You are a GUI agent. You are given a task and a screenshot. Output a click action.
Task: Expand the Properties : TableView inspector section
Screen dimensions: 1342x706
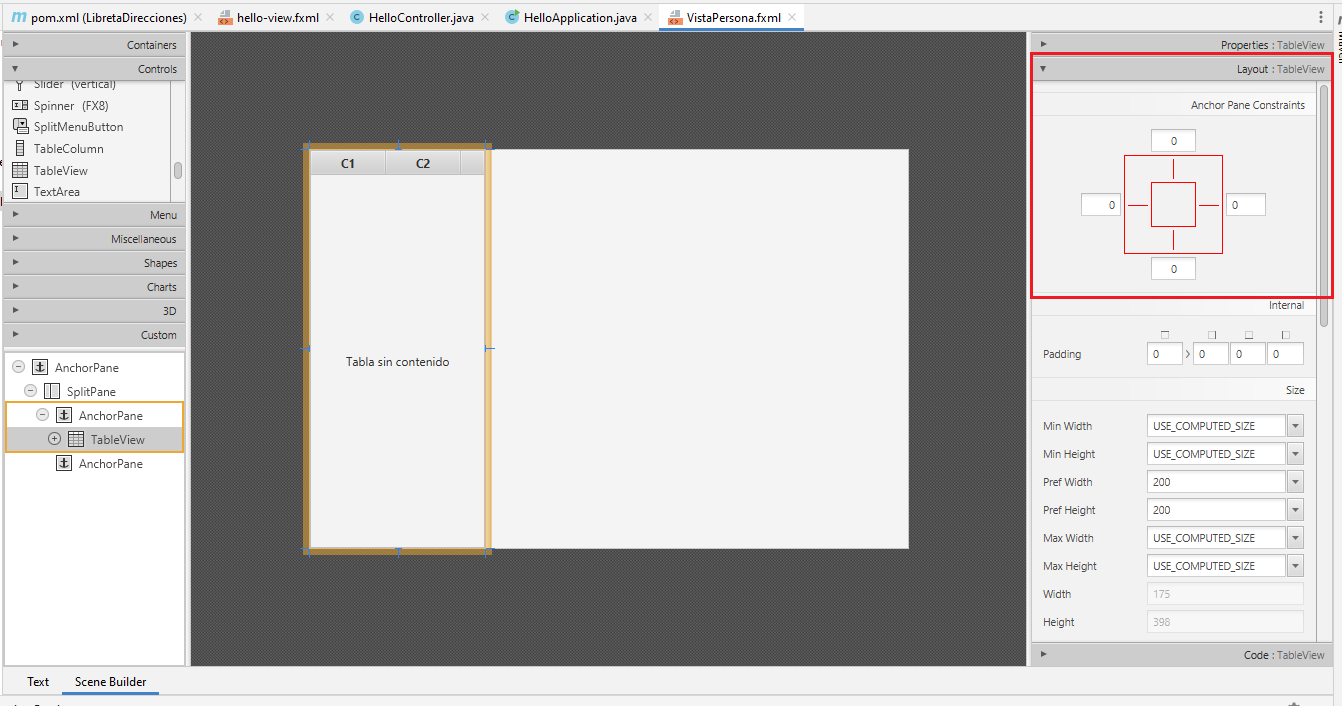tap(1182, 45)
